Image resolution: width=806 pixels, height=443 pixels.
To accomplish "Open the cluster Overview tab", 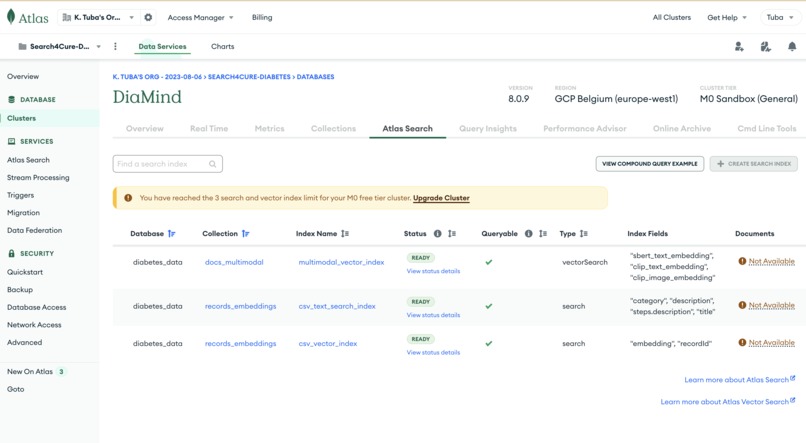I will [145, 128].
